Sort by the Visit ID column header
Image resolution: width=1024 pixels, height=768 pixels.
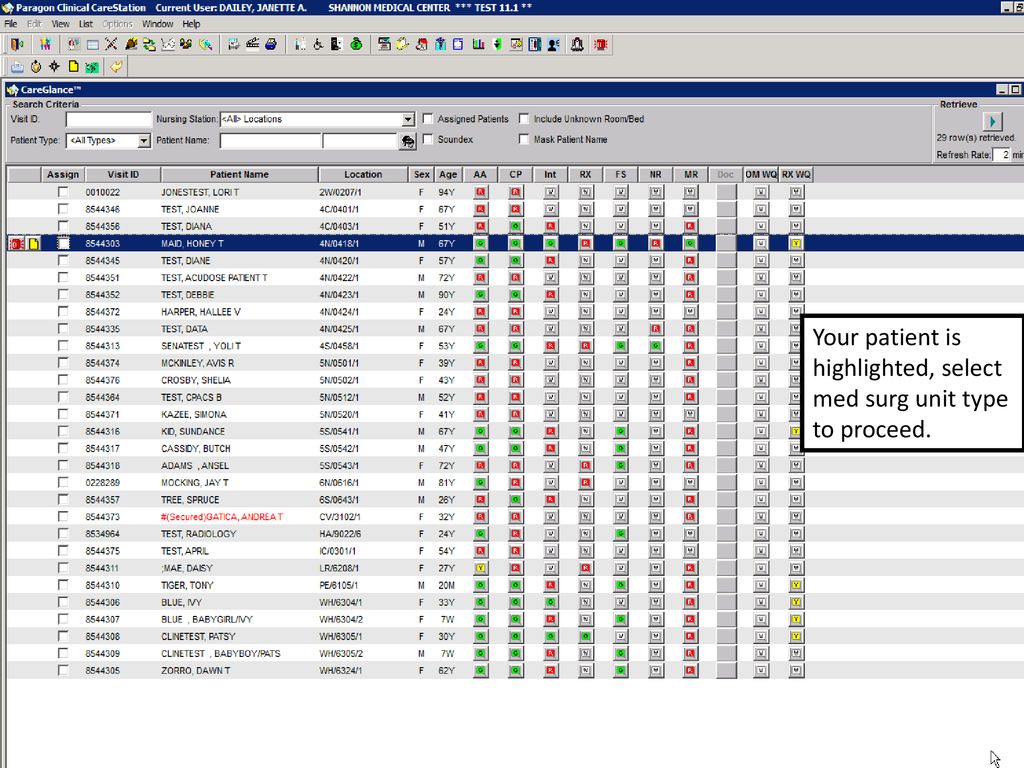(123, 174)
